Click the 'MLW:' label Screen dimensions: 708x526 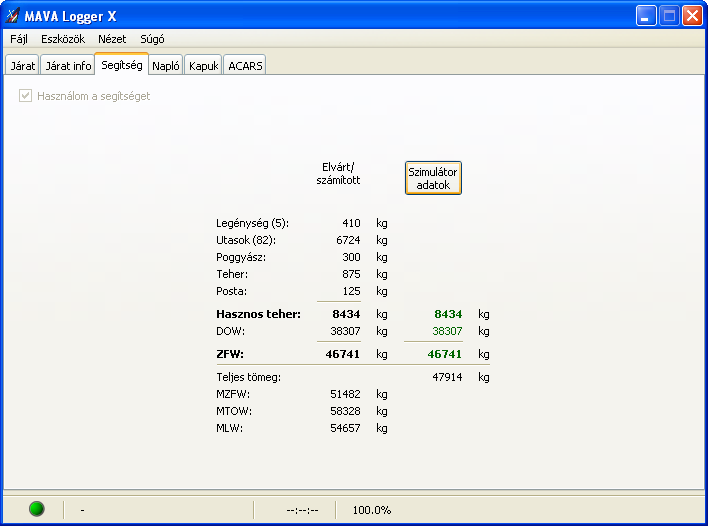pyautogui.click(x=229, y=428)
